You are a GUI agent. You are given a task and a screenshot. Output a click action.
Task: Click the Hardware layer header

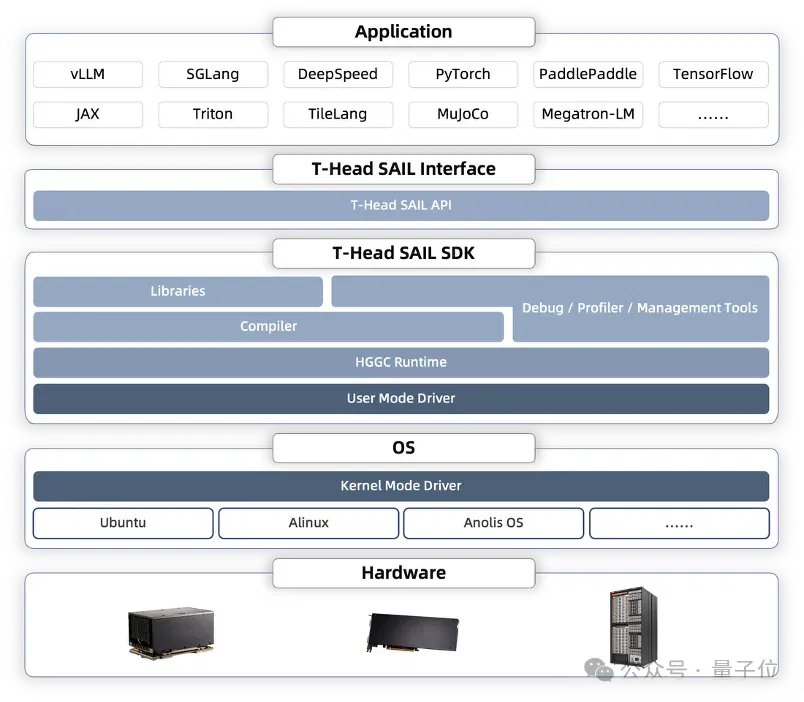[x=404, y=573]
